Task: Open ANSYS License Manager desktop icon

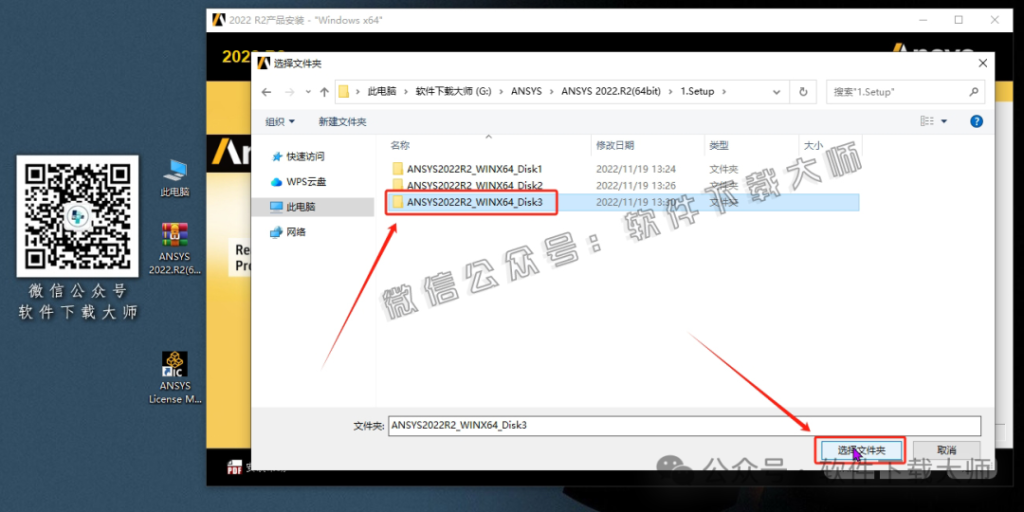Action: pyautogui.click(x=174, y=377)
